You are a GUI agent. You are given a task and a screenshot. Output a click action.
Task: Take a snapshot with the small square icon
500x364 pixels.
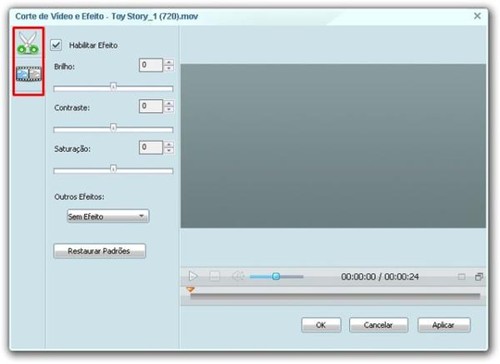click(x=462, y=277)
